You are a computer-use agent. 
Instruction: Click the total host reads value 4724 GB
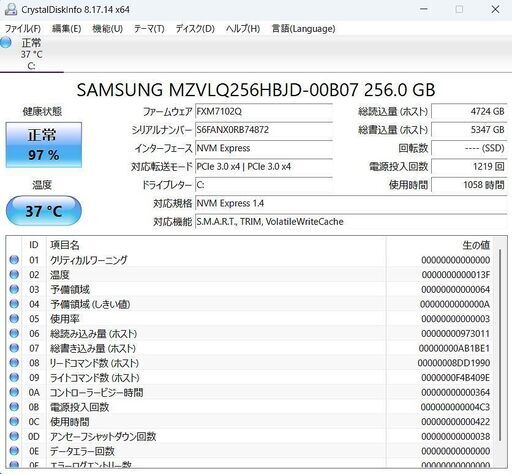(469, 111)
